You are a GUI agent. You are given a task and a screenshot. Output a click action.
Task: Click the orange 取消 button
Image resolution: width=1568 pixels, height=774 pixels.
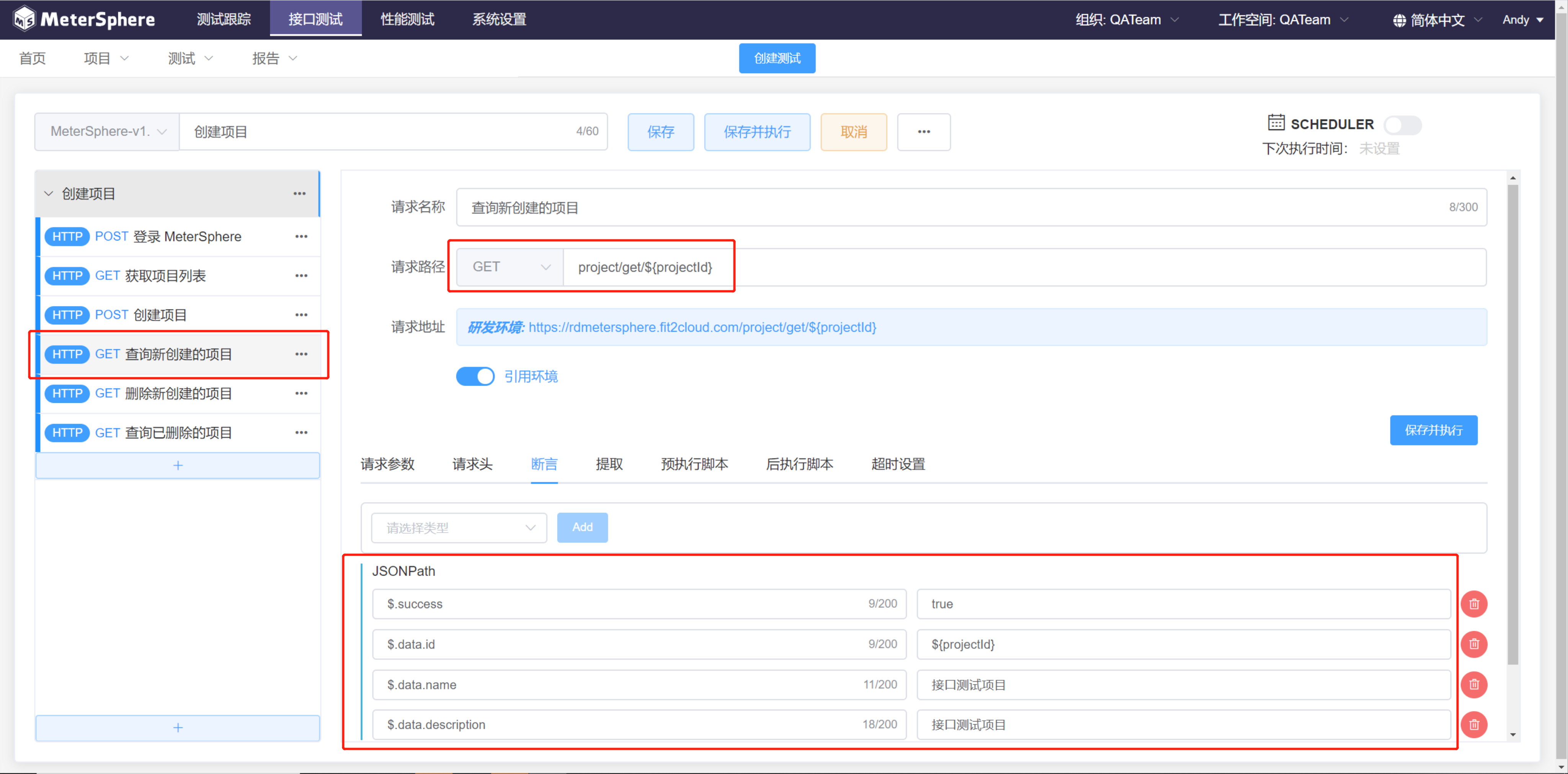tap(853, 131)
